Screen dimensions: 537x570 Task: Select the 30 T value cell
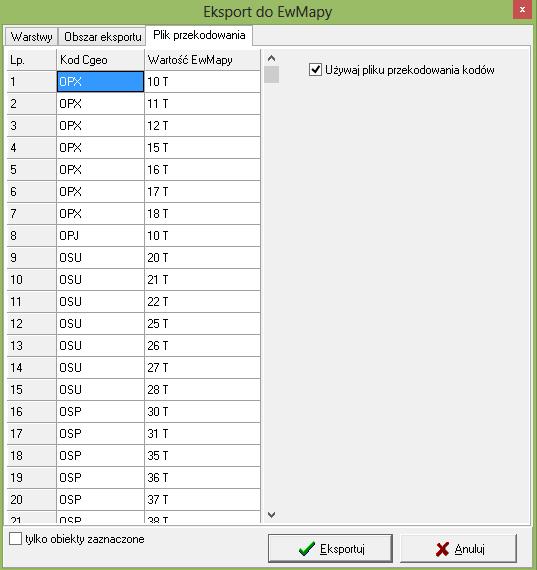[x=203, y=412]
